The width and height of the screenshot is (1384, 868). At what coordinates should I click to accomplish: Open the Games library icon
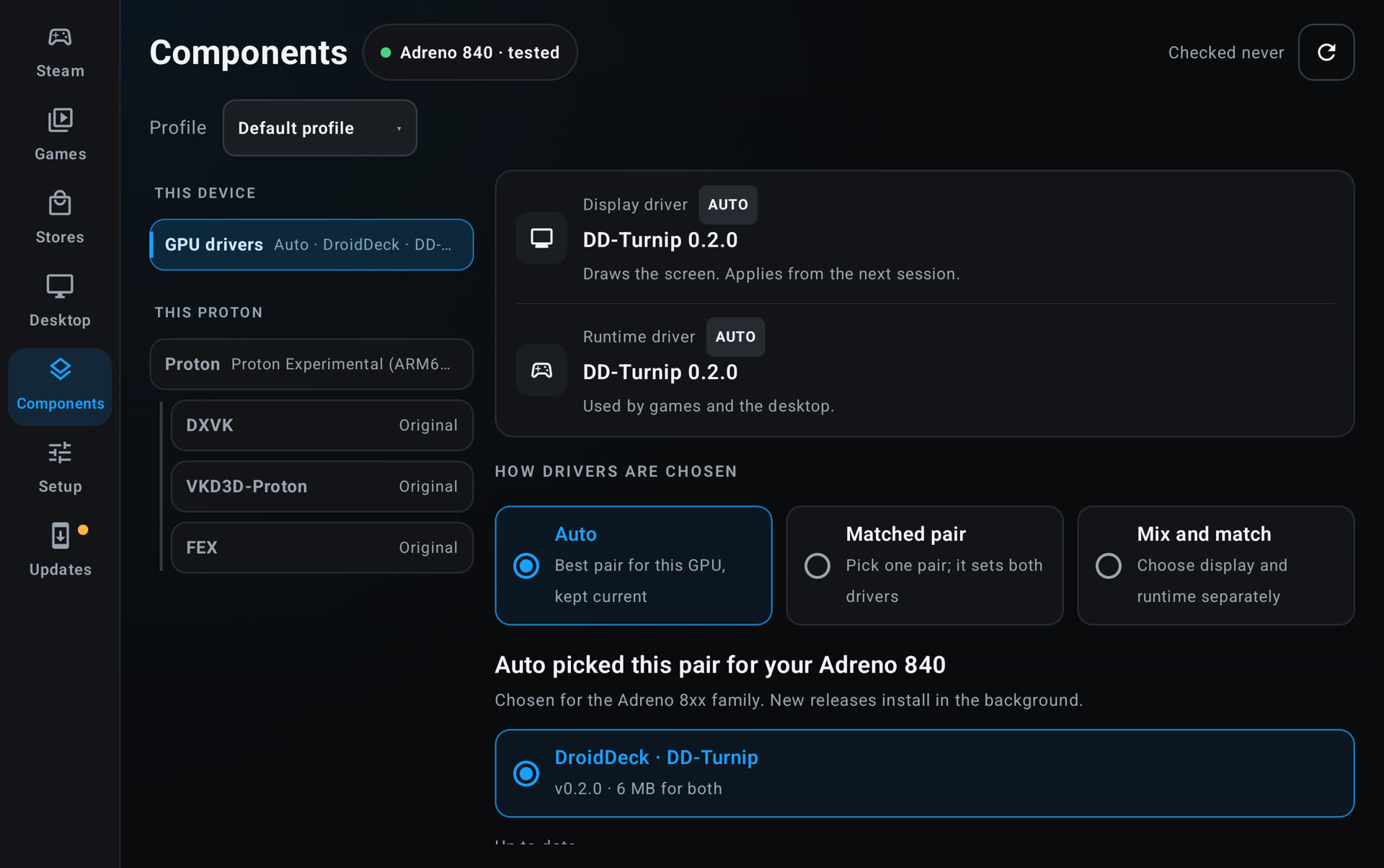60,120
